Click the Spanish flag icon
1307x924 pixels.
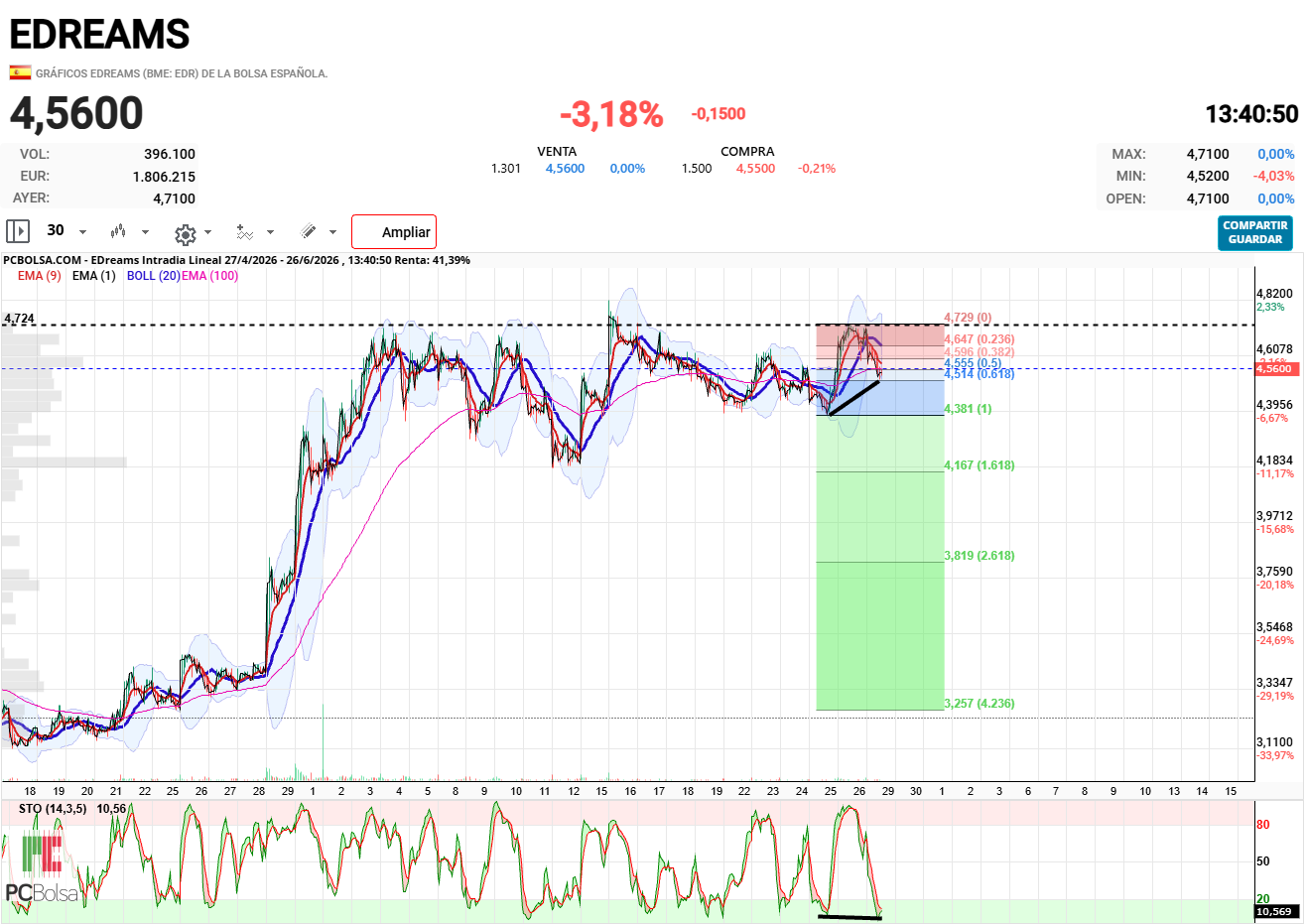pyautogui.click(x=20, y=72)
